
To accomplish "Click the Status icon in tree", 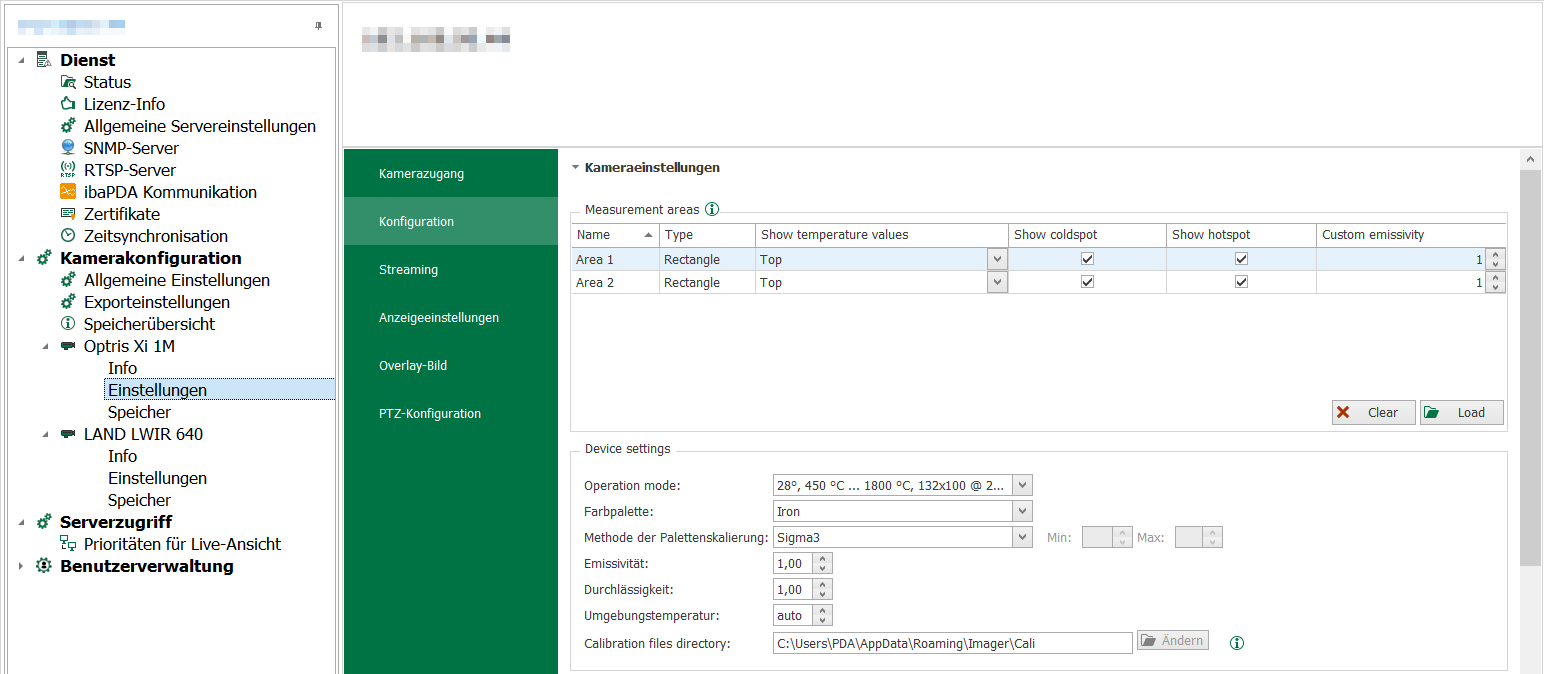I will coord(68,82).
